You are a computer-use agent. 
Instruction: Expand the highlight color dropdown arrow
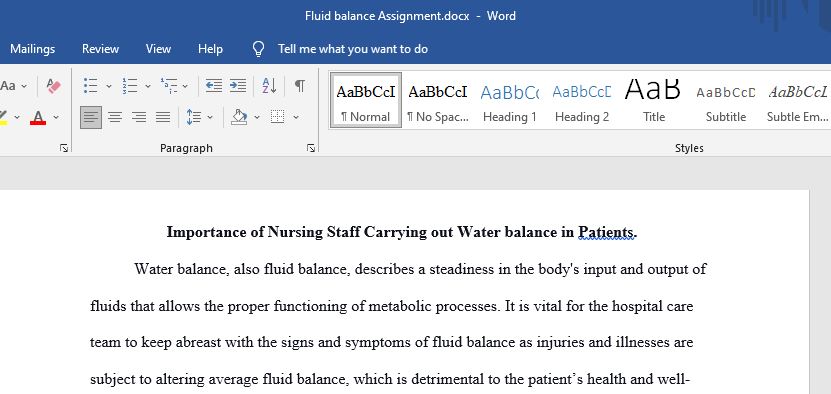pyautogui.click(x=17, y=117)
